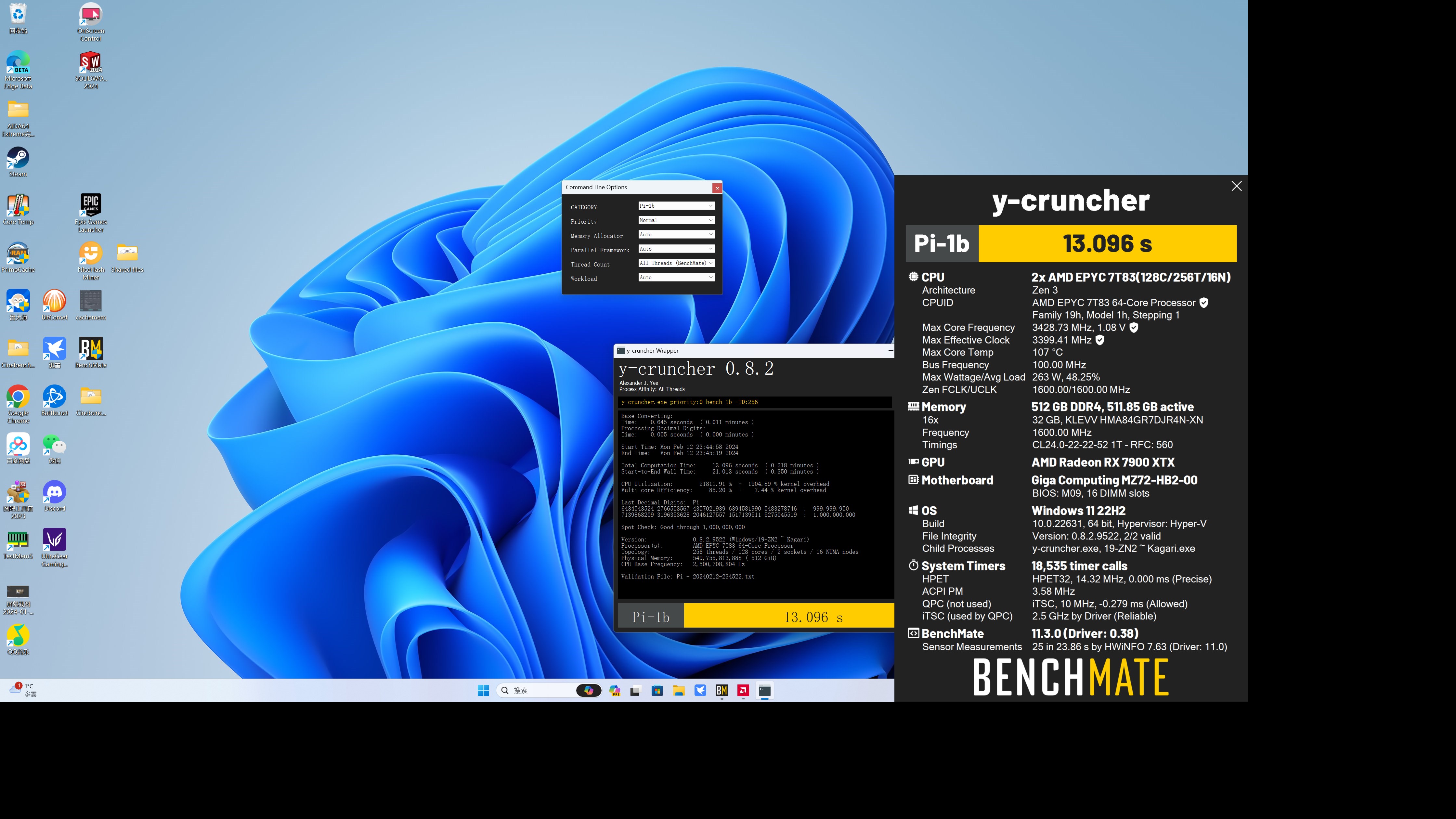Open the Windows Start menu
1456x819 pixels.
[483, 690]
